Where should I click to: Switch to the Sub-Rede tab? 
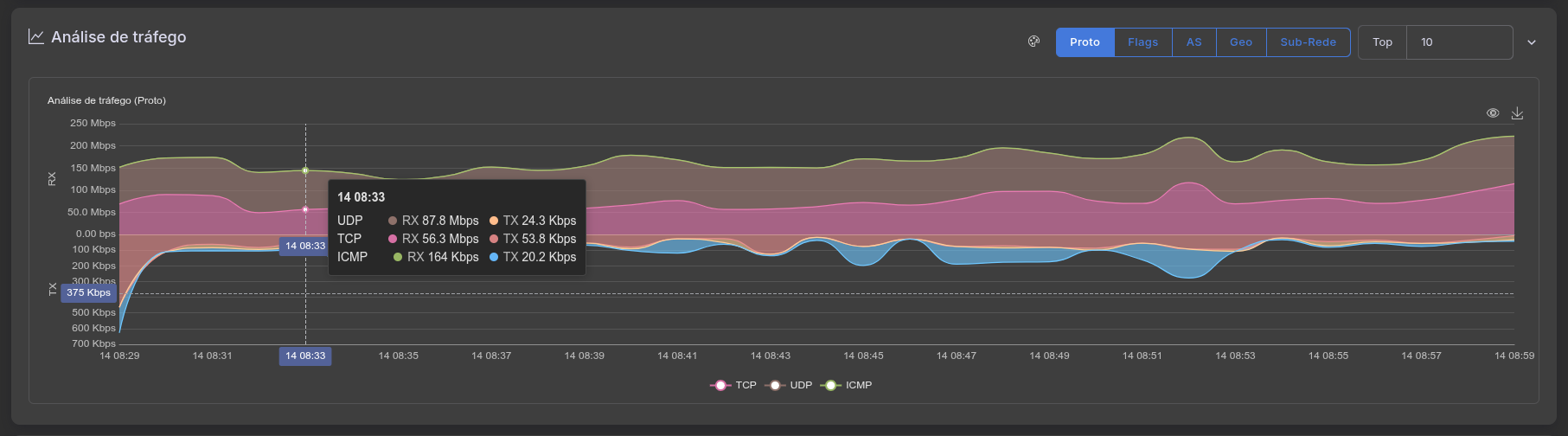click(x=1308, y=42)
